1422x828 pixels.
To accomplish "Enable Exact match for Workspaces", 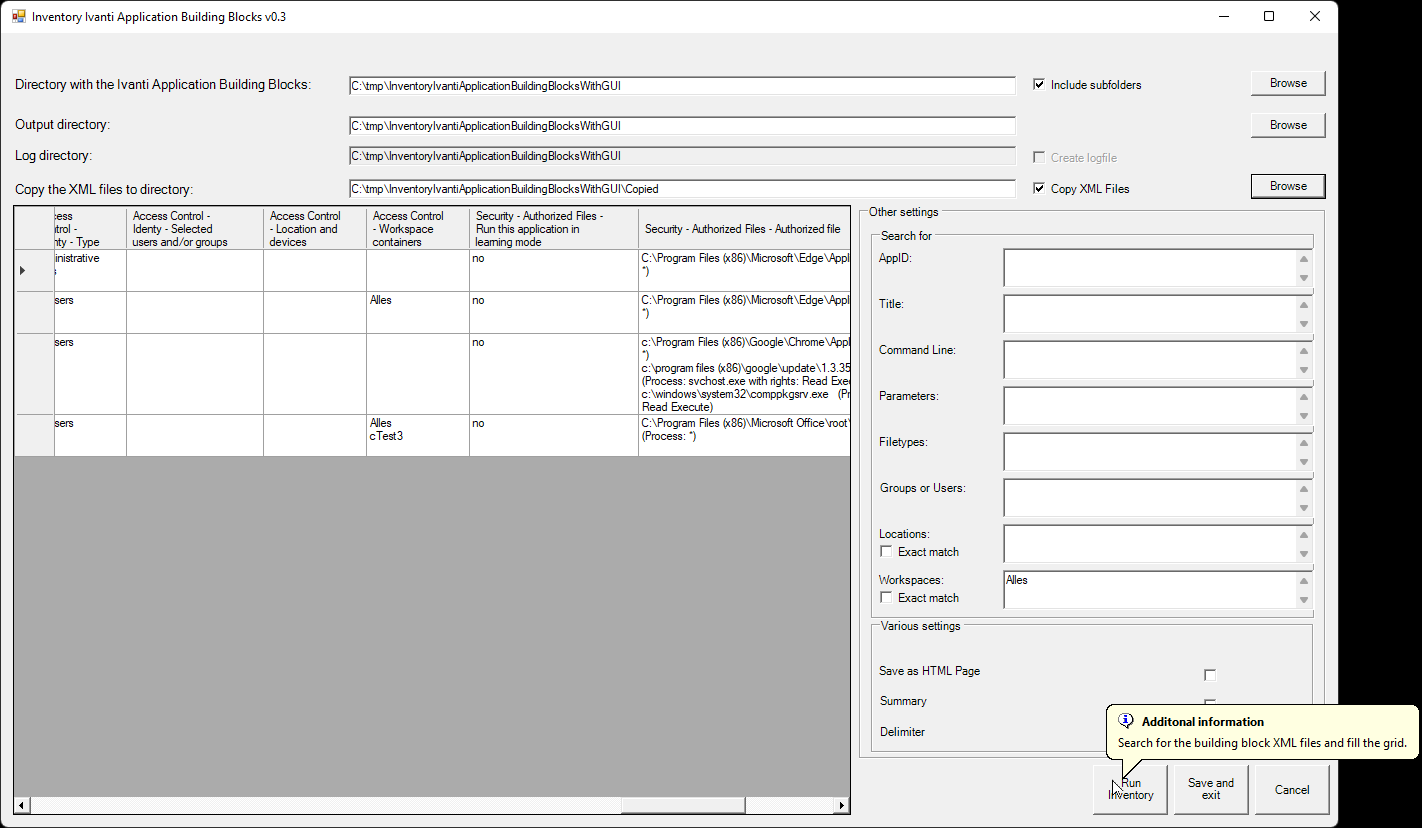I will (886, 598).
